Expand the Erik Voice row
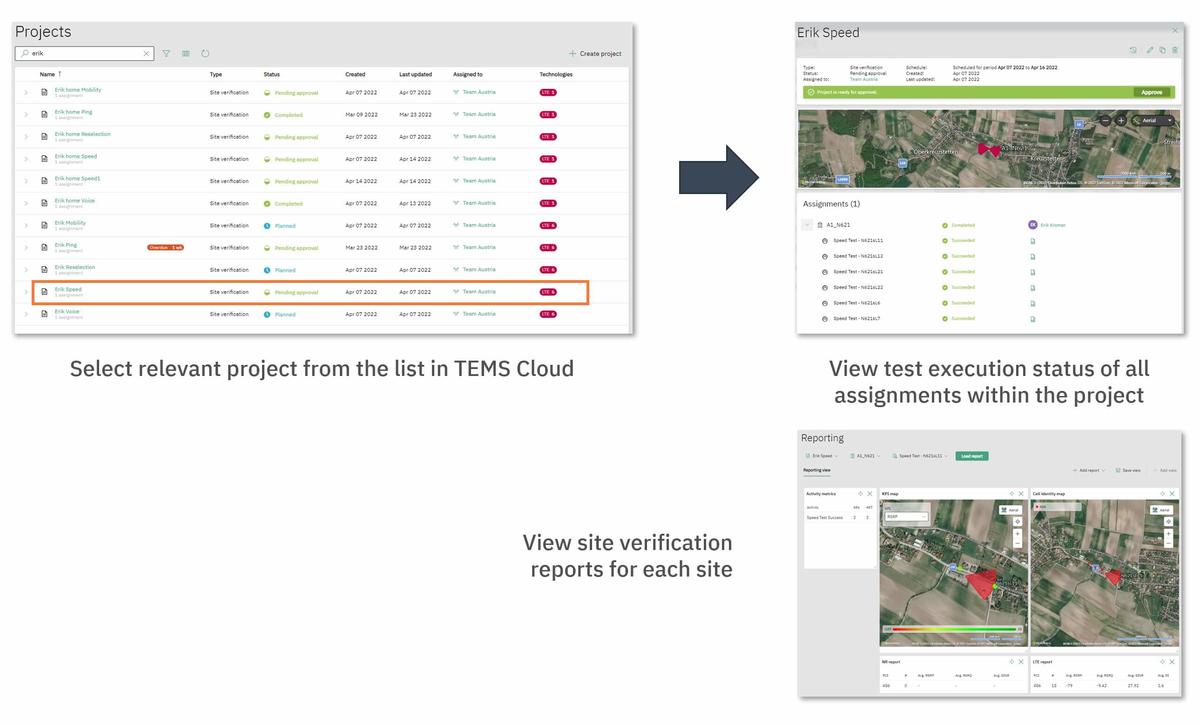 [26, 314]
